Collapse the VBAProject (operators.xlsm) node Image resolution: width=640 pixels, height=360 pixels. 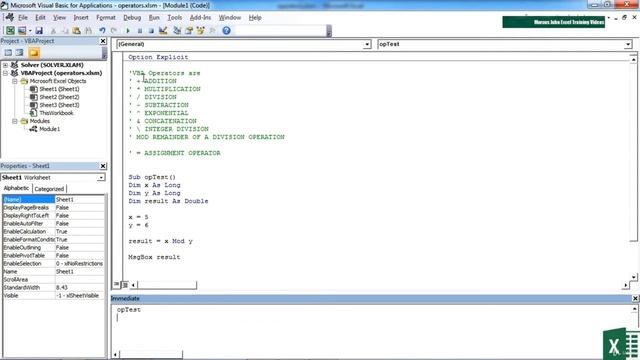click(5, 73)
